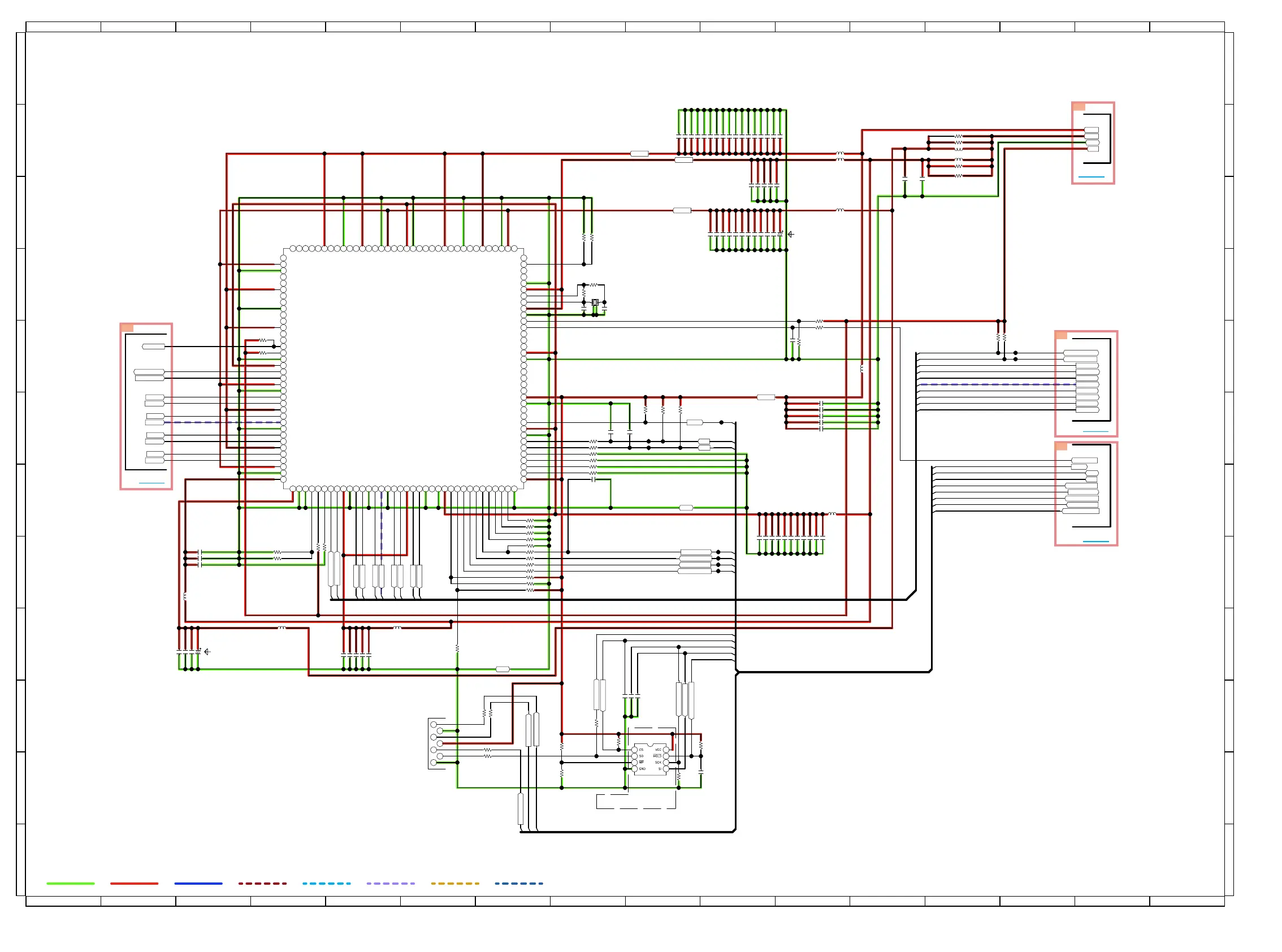Click the SI pin on the memory chip
1282x952 pixels.
tap(666, 769)
